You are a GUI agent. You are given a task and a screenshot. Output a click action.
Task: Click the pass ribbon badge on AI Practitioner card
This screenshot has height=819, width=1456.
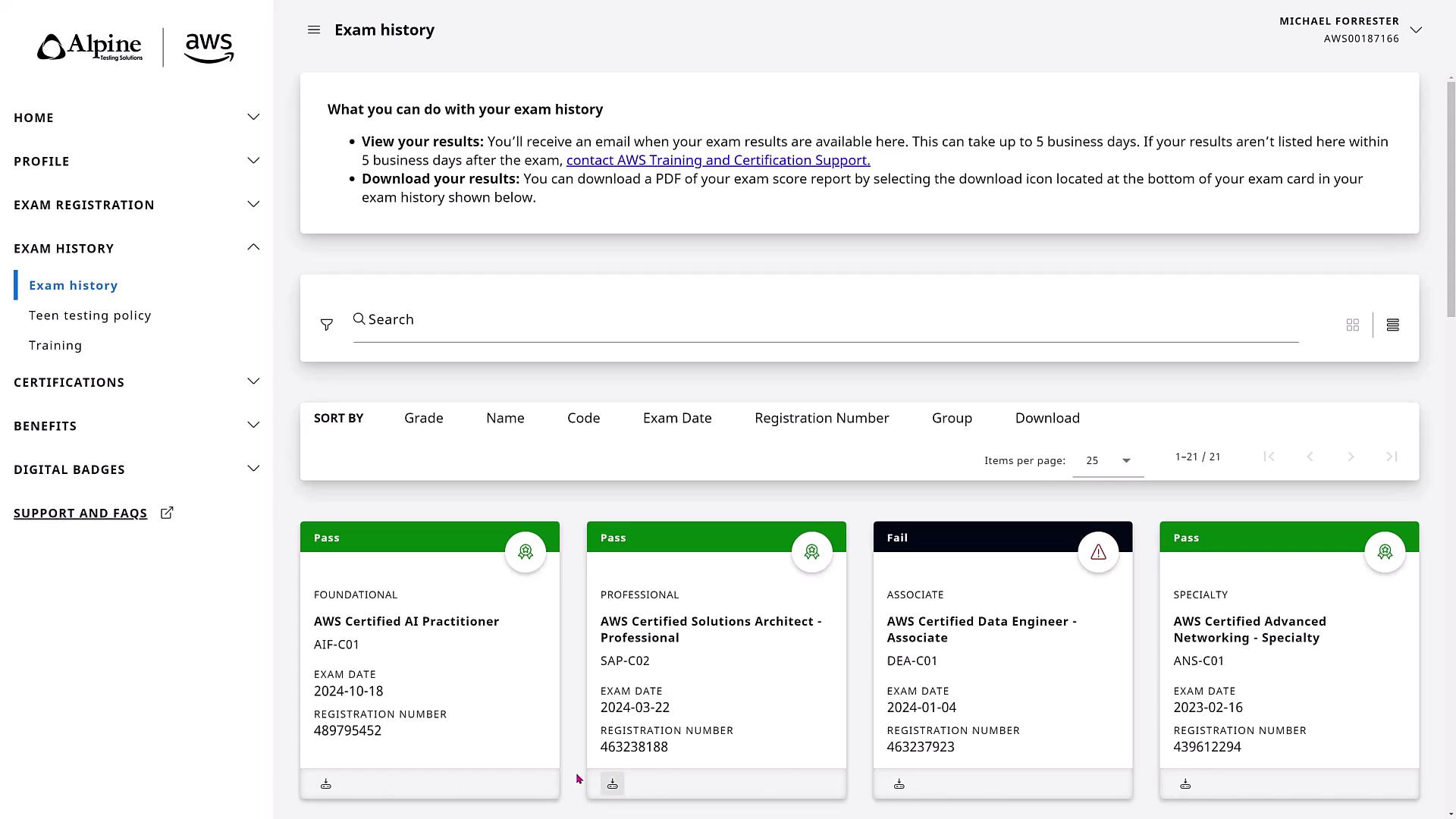[526, 552]
